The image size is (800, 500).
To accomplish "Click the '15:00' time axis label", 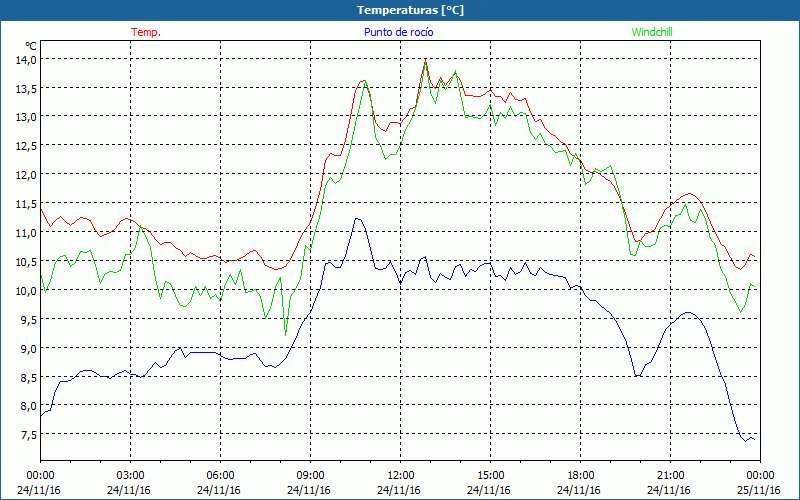I will (491, 476).
